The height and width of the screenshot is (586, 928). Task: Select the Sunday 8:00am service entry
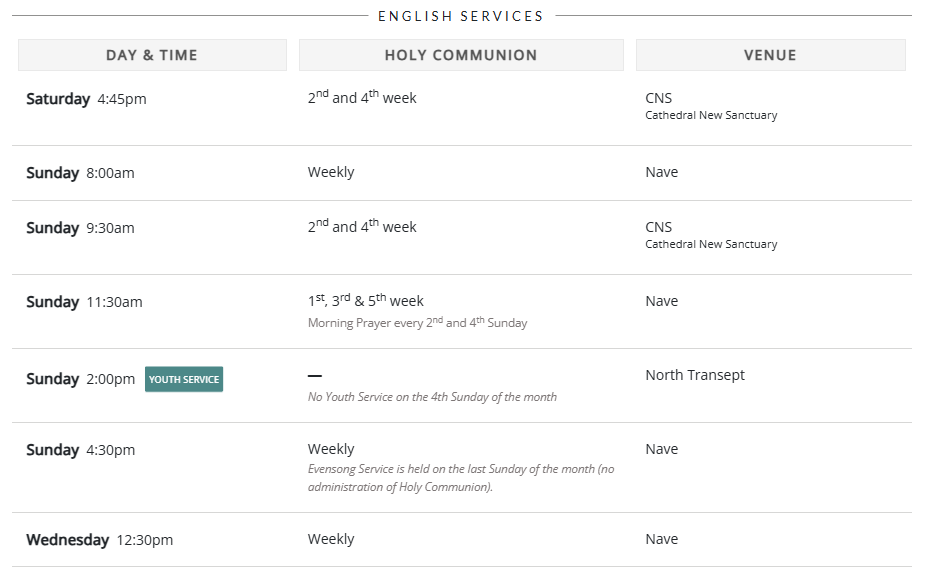pos(80,173)
